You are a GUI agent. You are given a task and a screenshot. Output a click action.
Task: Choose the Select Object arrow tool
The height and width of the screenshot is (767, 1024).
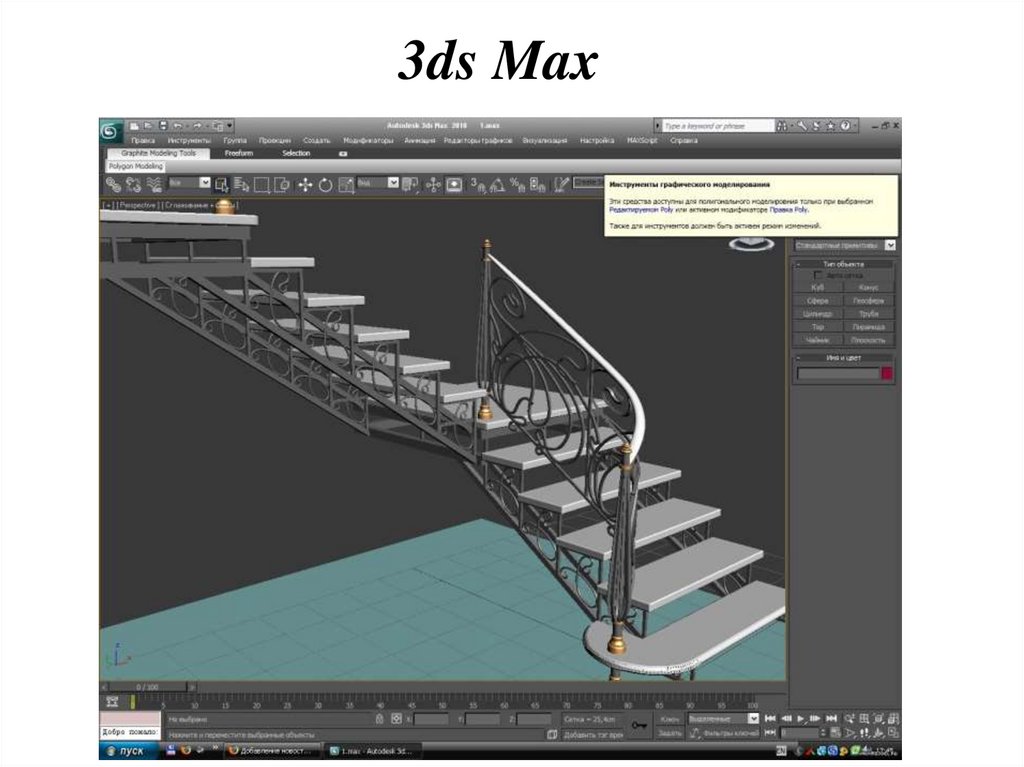221,186
